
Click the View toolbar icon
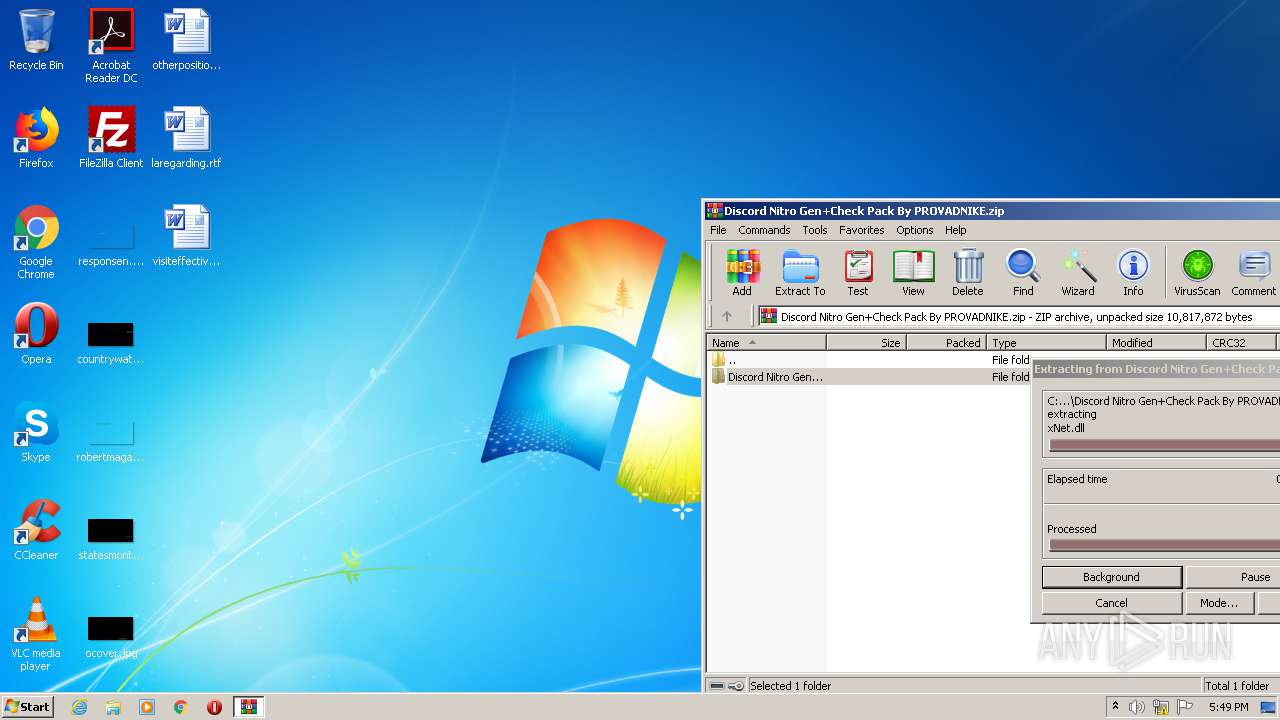point(913,273)
